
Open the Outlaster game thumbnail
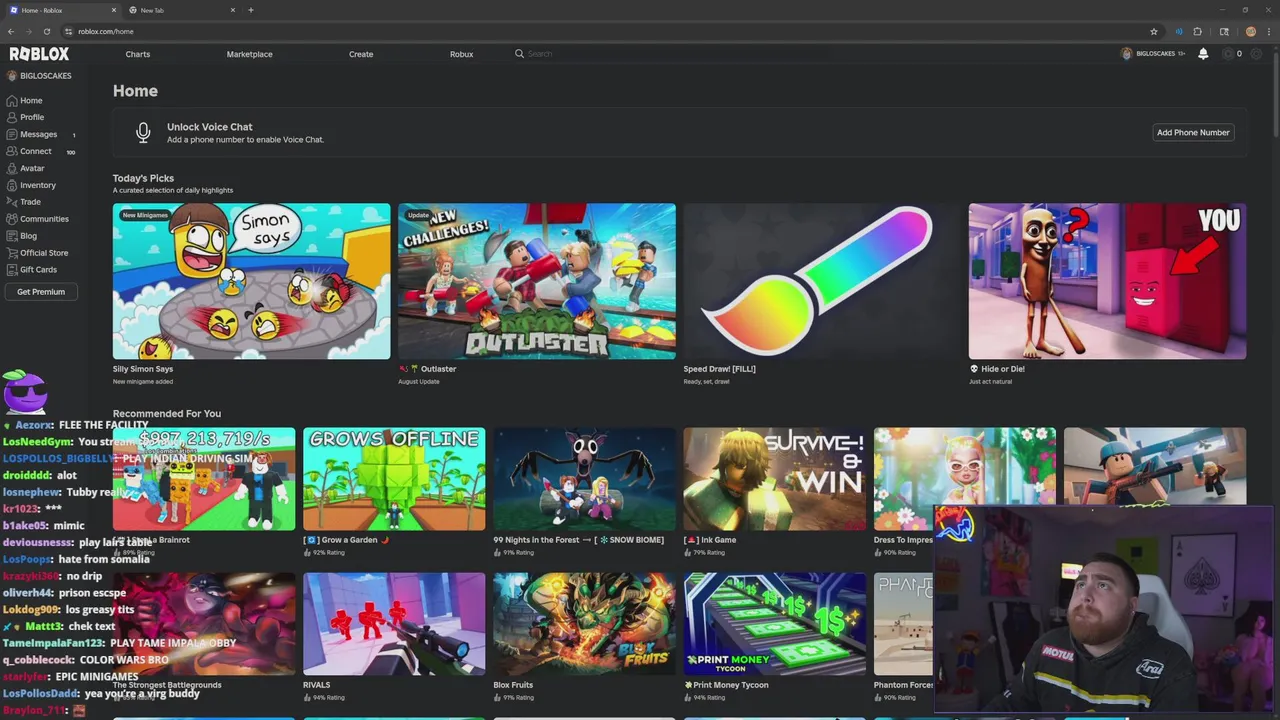(x=537, y=281)
